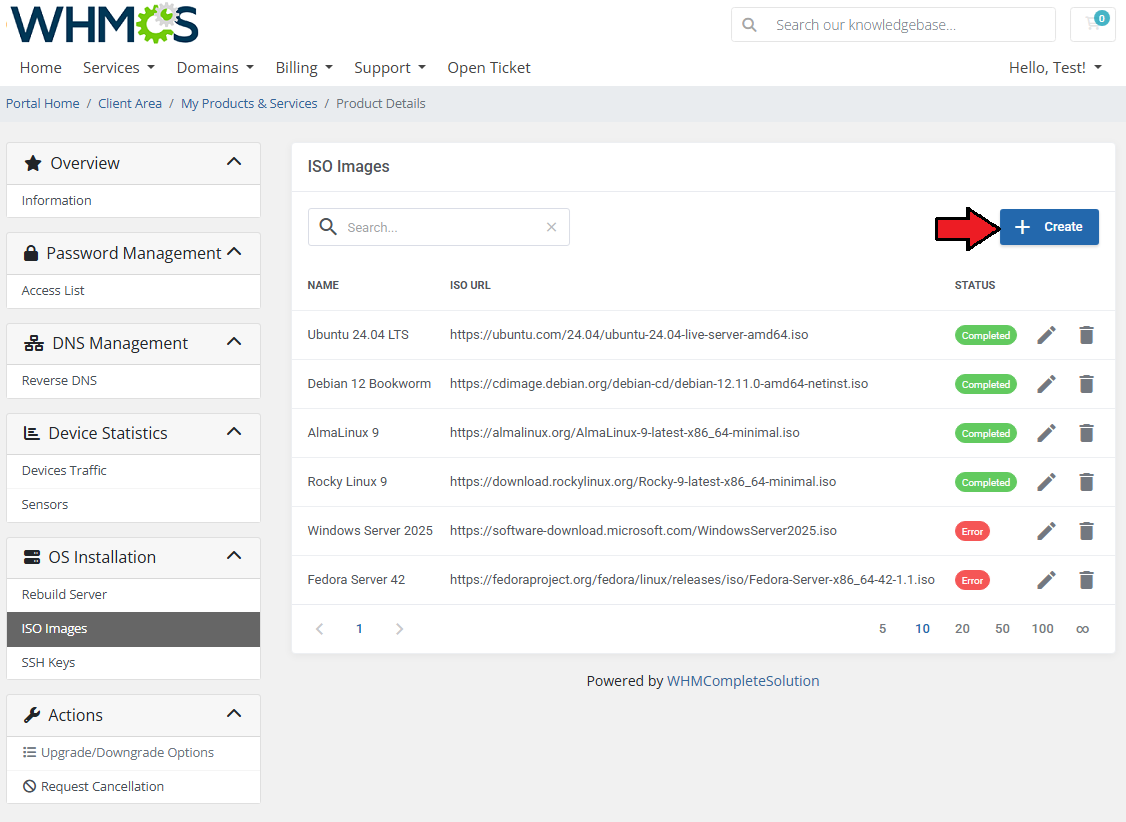Open Access List in the sidebar
This screenshot has width=1126, height=822.
(x=134, y=291)
